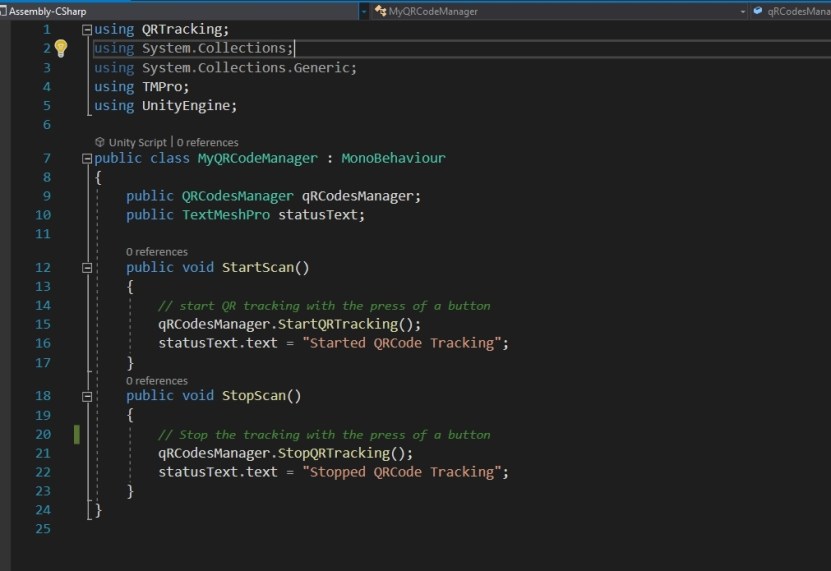Click the Unity Script cube icon

point(100,142)
